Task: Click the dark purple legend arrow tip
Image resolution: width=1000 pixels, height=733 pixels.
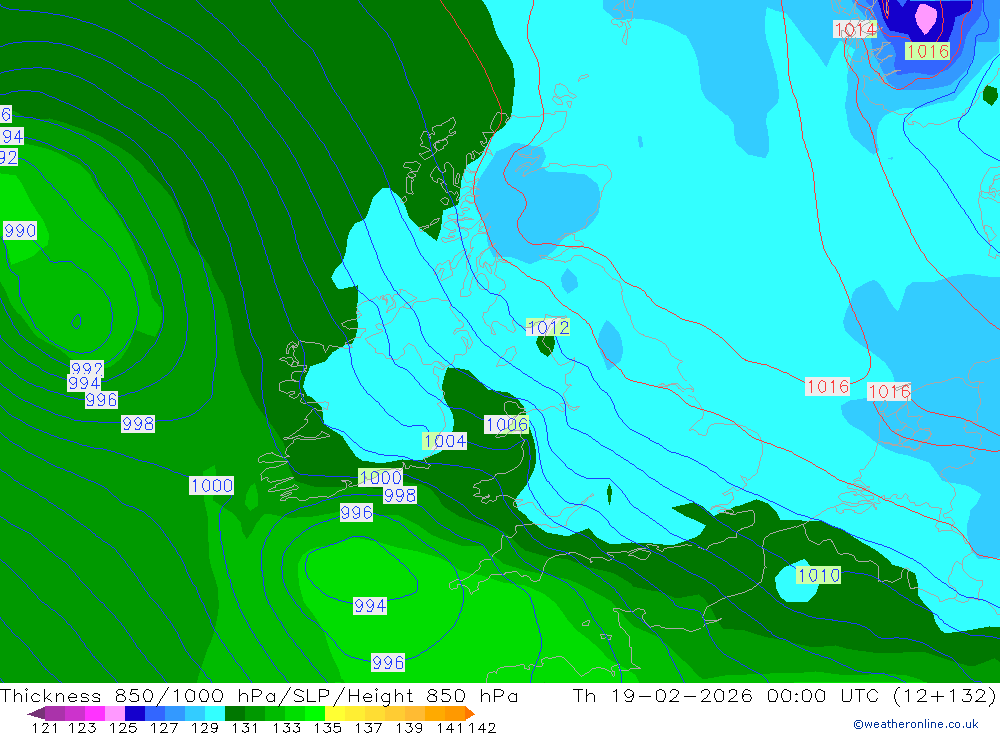Action: pyautogui.click(x=36, y=714)
